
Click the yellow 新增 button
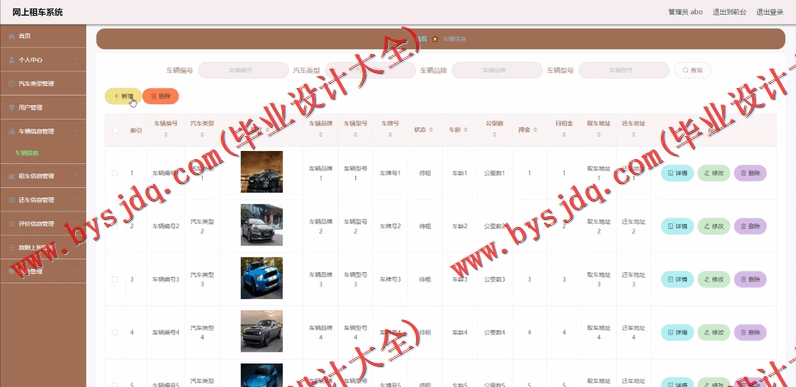click(x=123, y=96)
